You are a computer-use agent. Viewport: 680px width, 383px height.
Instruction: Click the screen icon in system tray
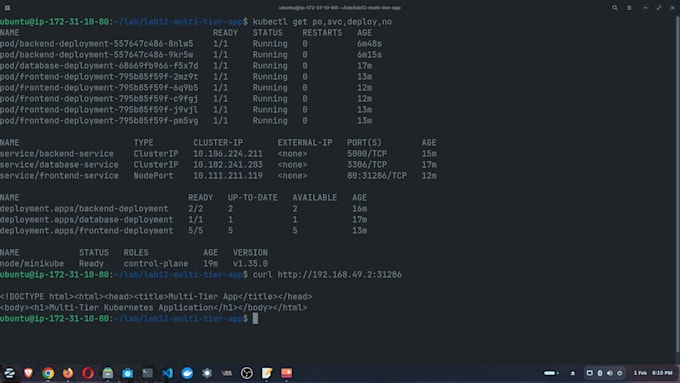point(589,373)
